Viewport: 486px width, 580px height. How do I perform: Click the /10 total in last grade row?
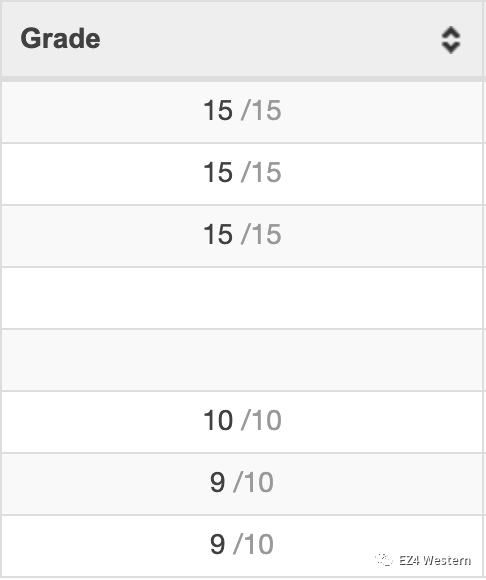point(253,544)
